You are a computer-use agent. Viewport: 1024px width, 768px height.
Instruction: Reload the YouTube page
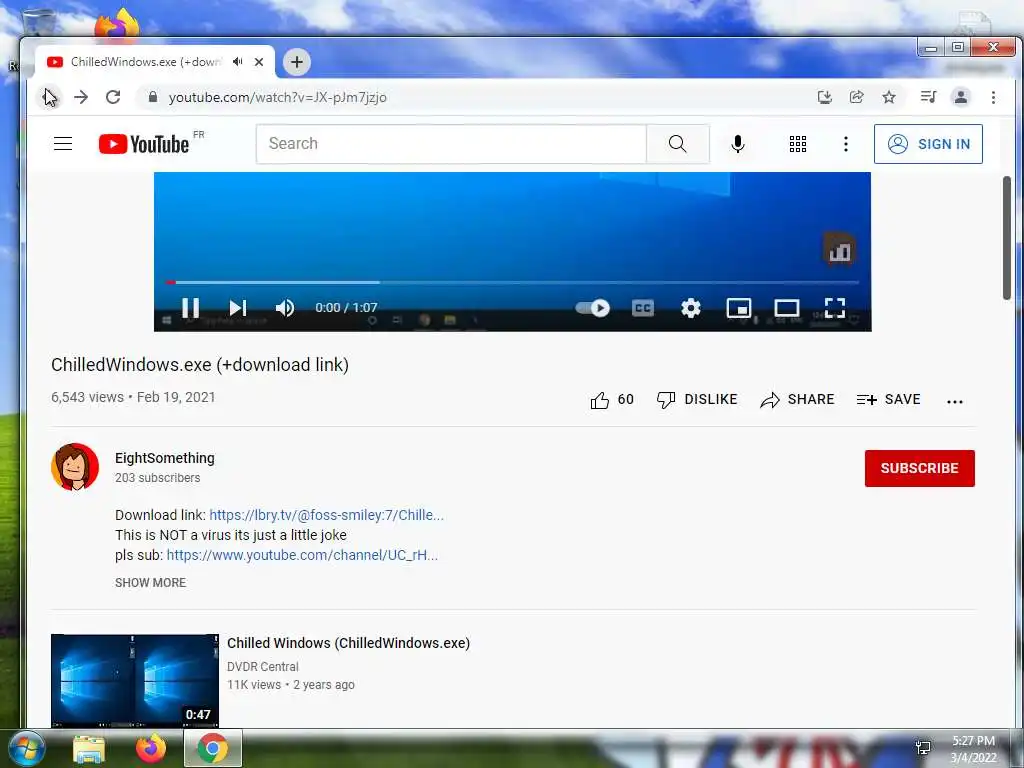tap(113, 97)
